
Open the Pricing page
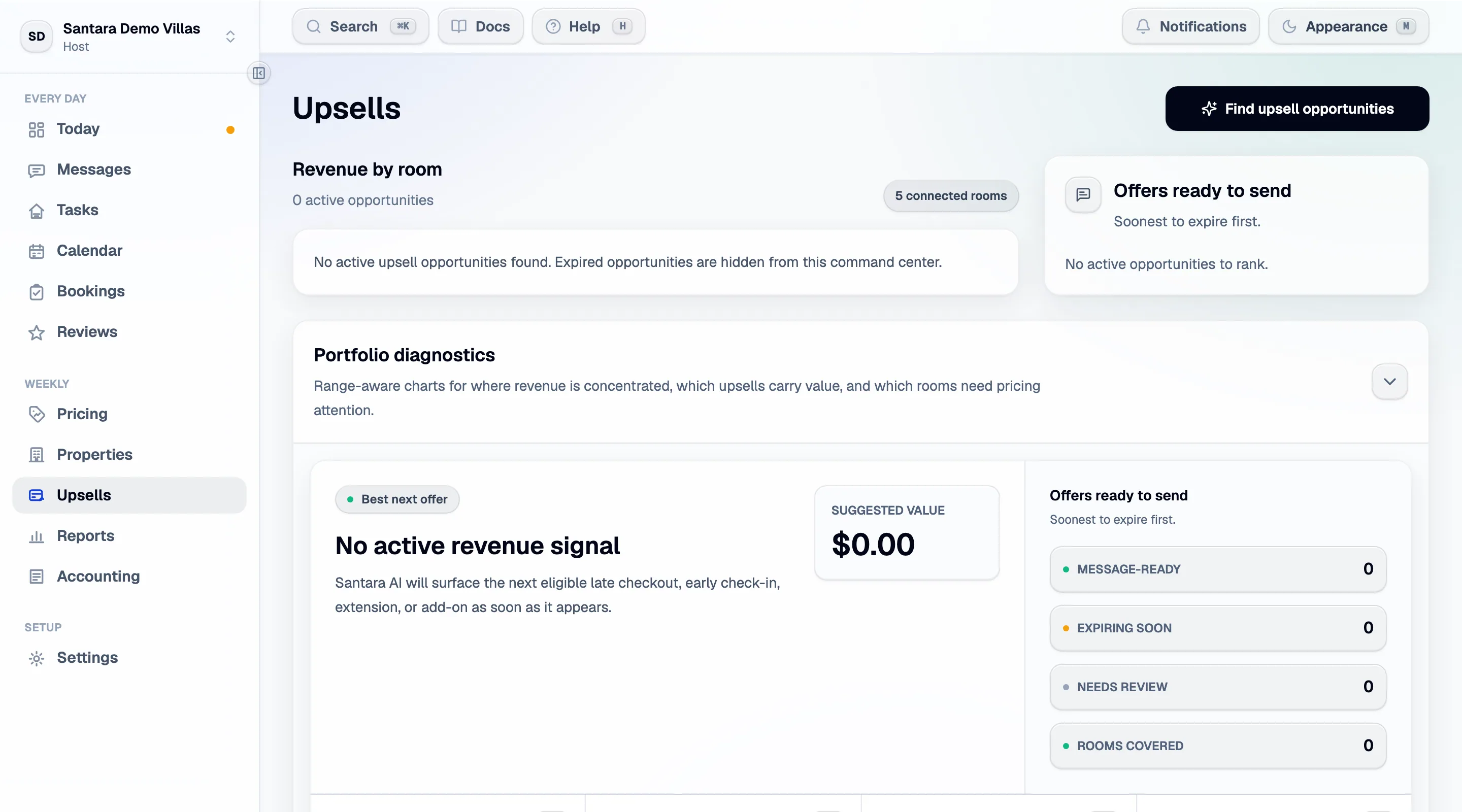(129, 414)
